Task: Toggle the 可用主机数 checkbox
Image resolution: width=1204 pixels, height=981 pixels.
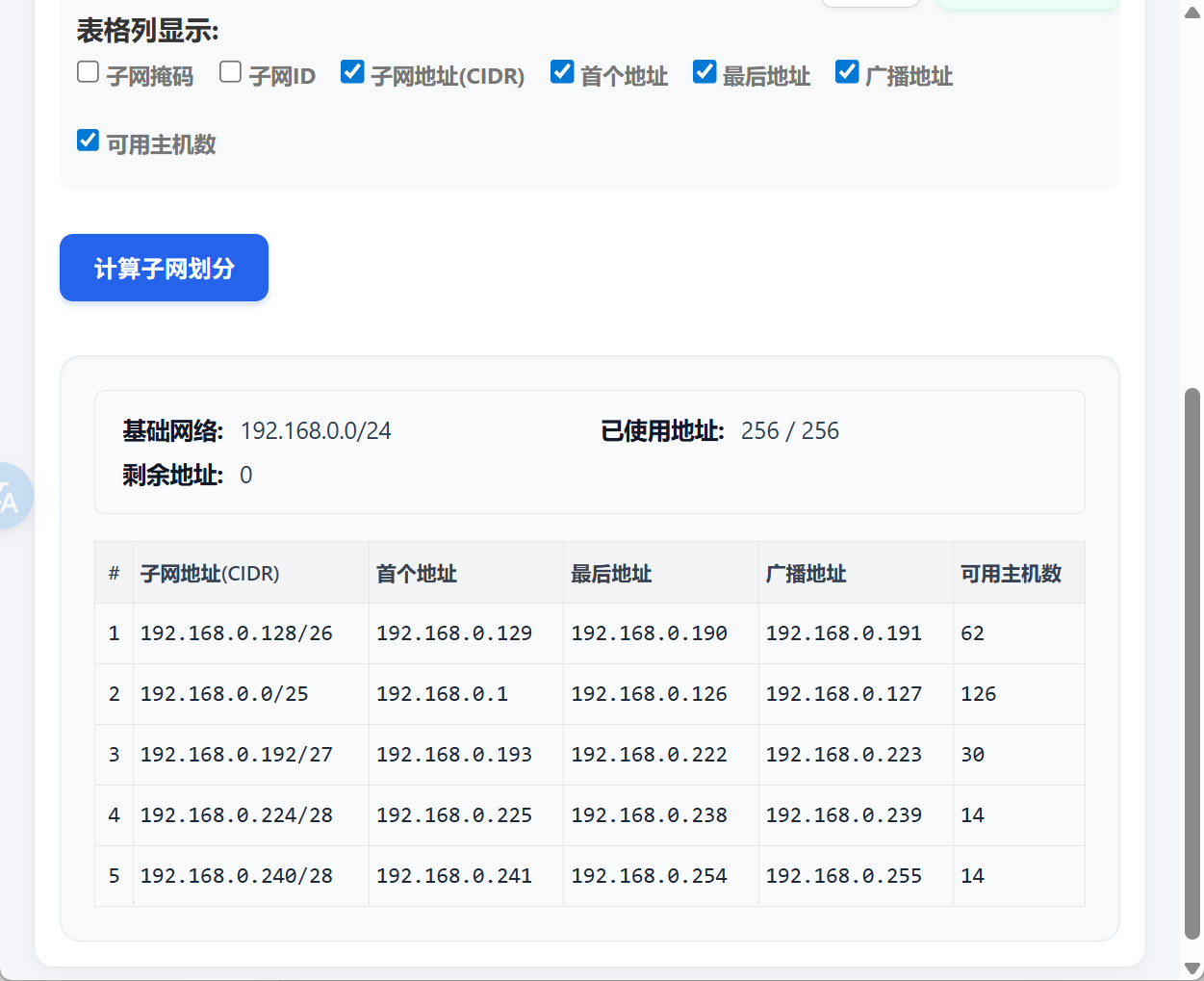Action: click(88, 141)
